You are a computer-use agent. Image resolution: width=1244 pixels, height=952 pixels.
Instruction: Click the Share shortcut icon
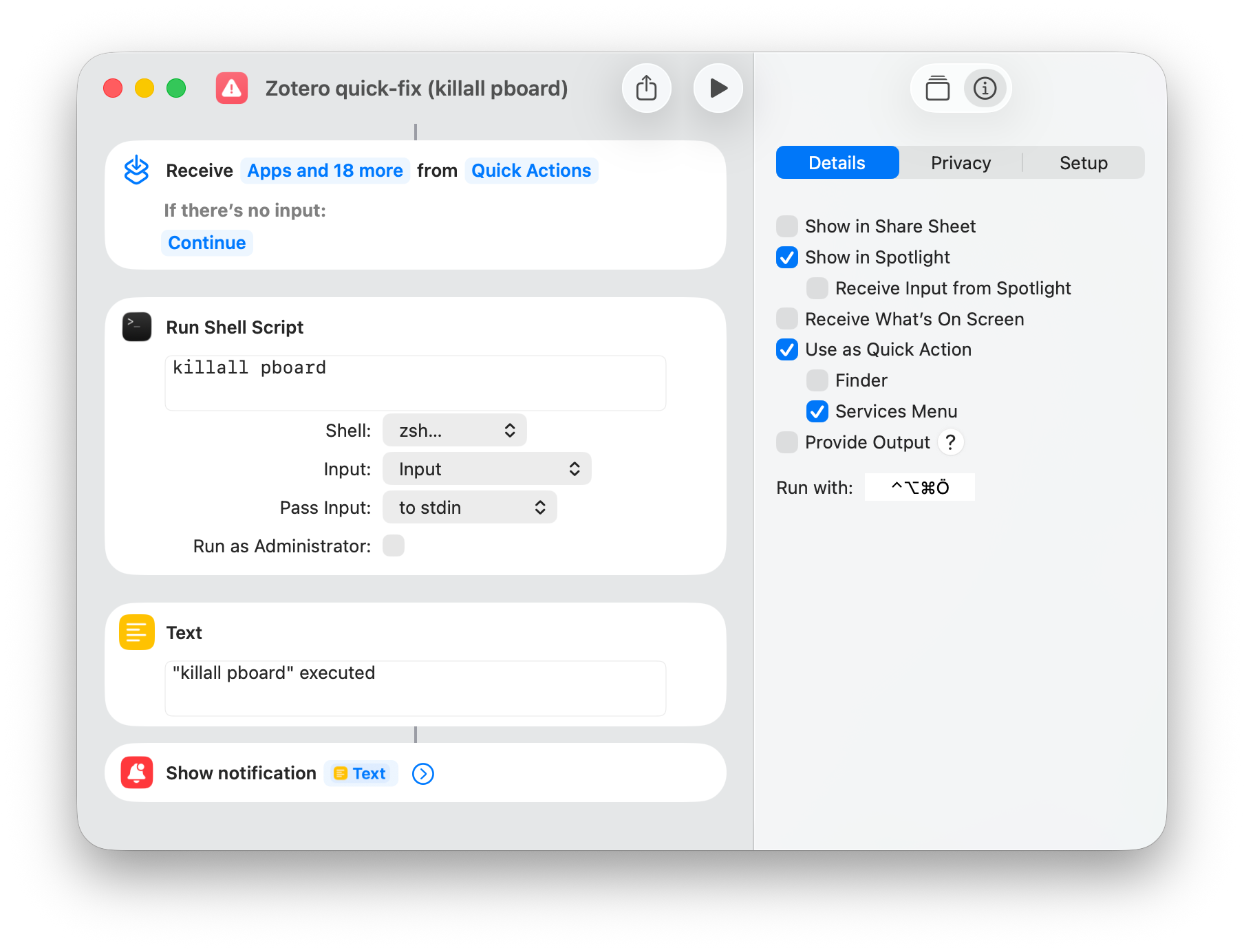[x=646, y=88]
